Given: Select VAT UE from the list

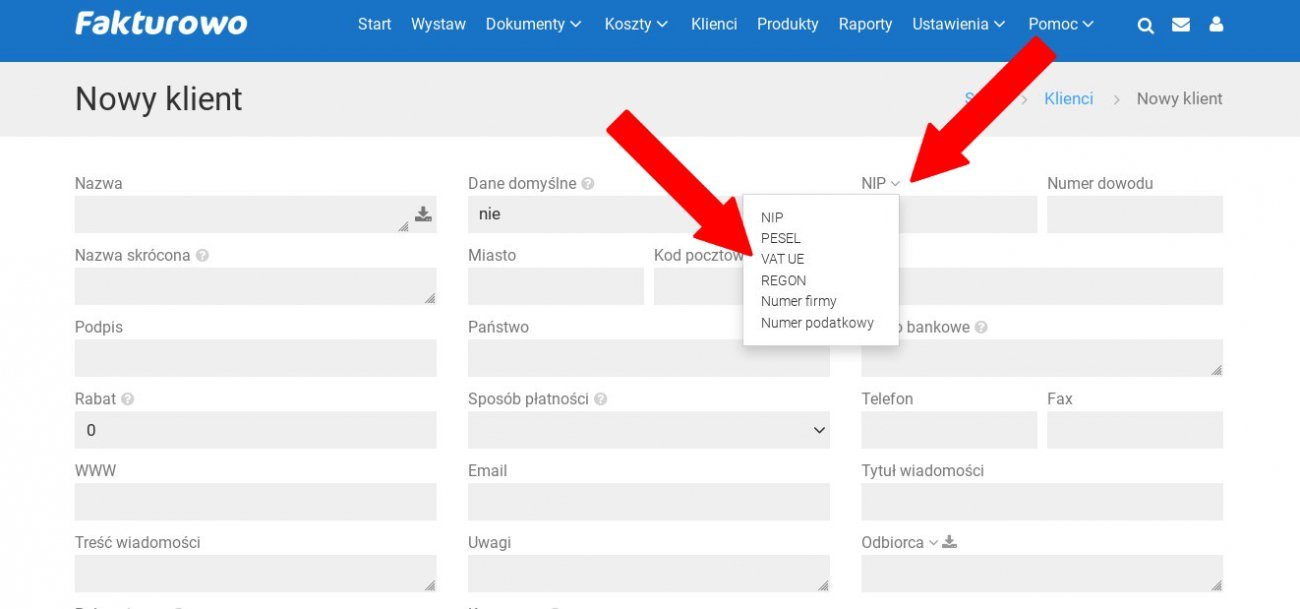Looking at the screenshot, I should [x=782, y=259].
